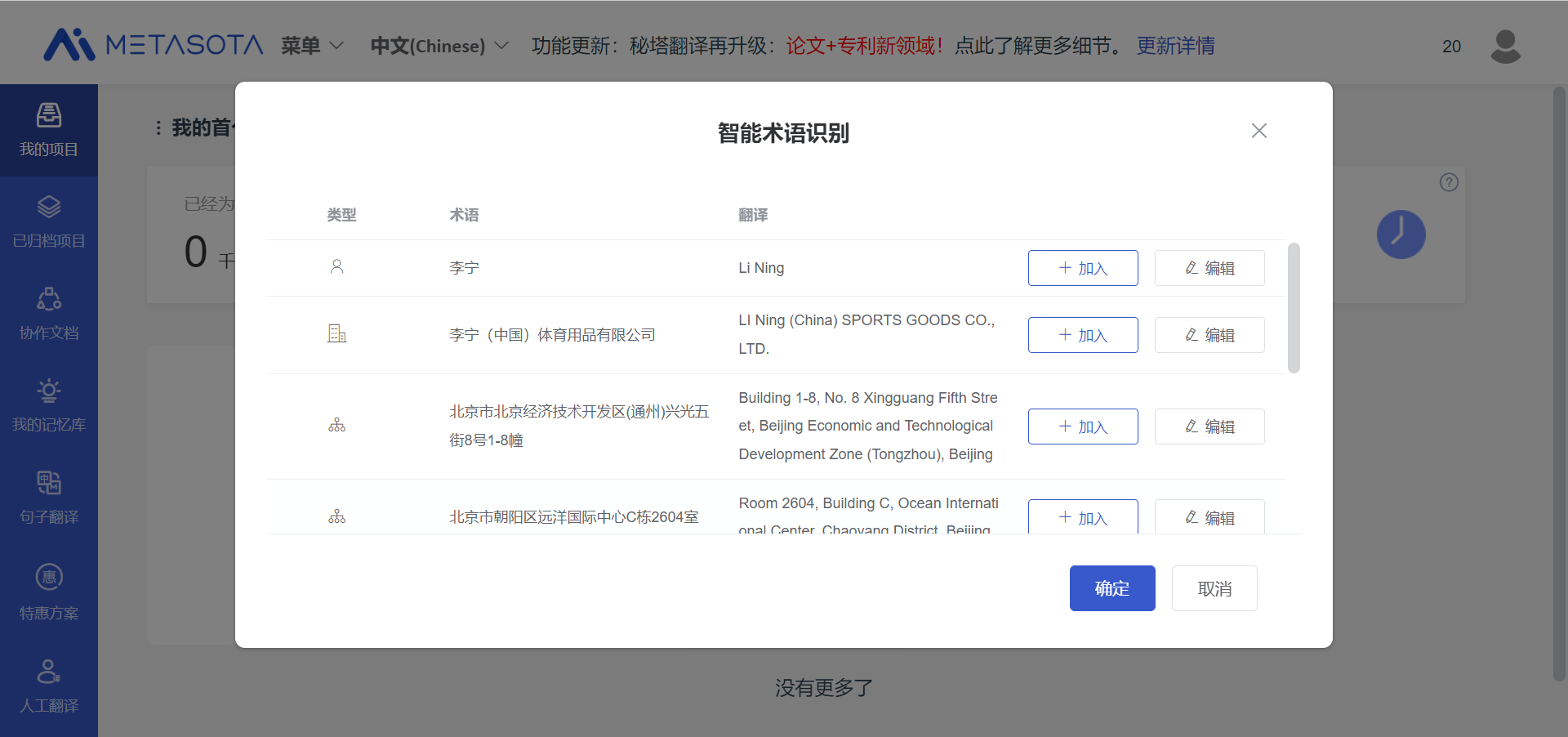The image size is (1568, 737).
Task: Expand the 中文(Chinese) language selector
Action: (439, 46)
